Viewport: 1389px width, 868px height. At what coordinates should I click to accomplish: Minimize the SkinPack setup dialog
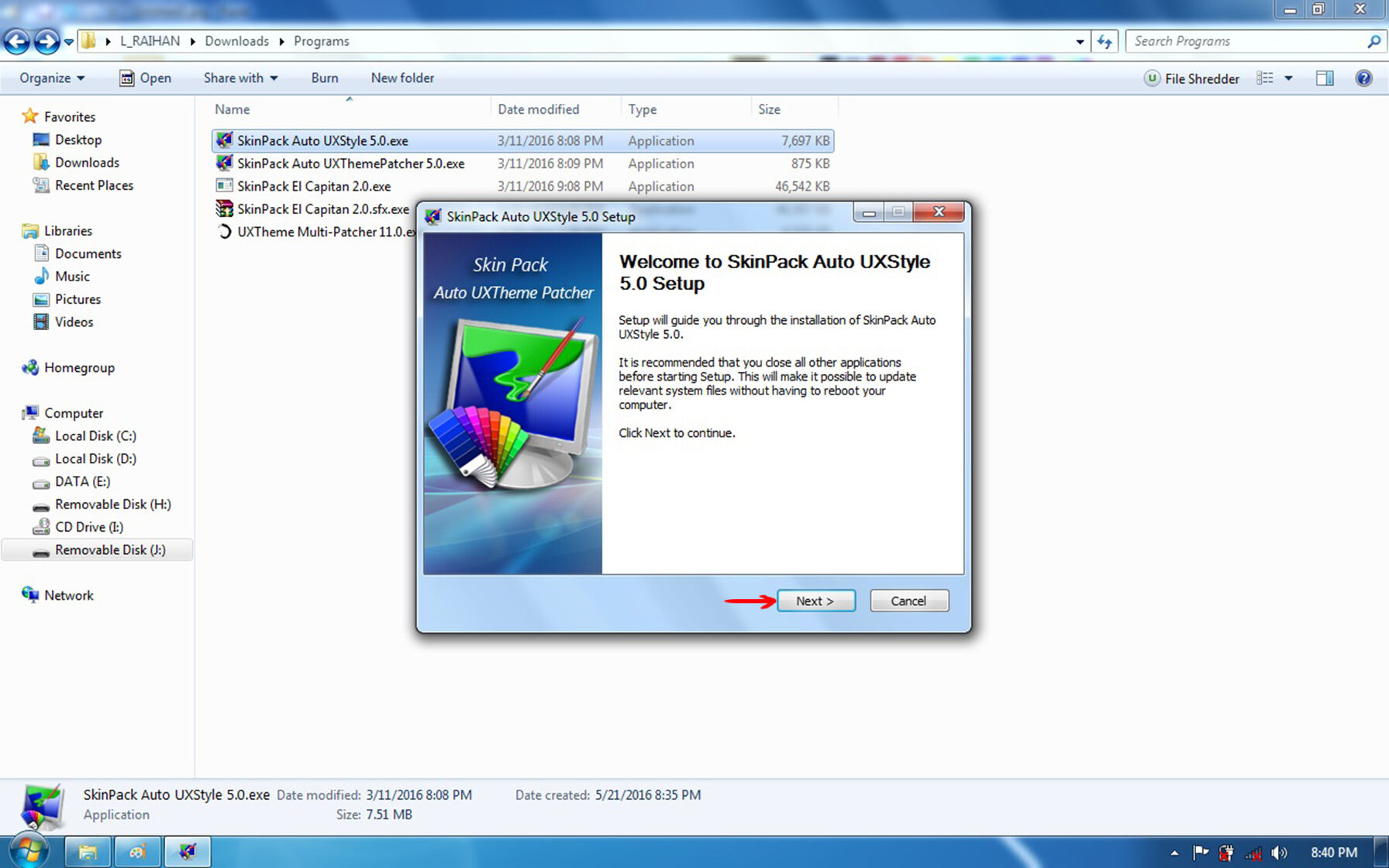[x=869, y=212]
